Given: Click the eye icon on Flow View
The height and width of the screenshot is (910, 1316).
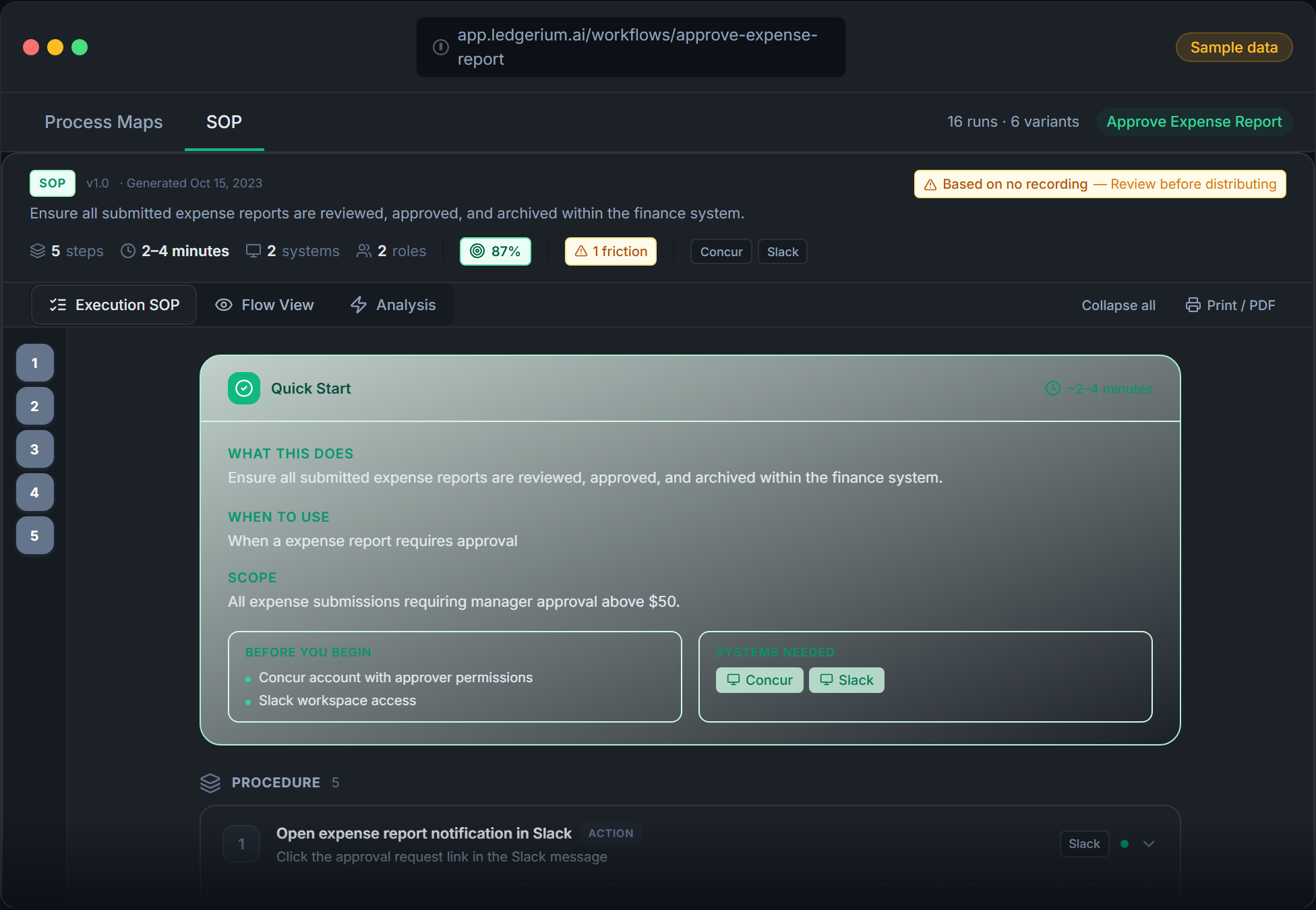Looking at the screenshot, I should pyautogui.click(x=224, y=305).
